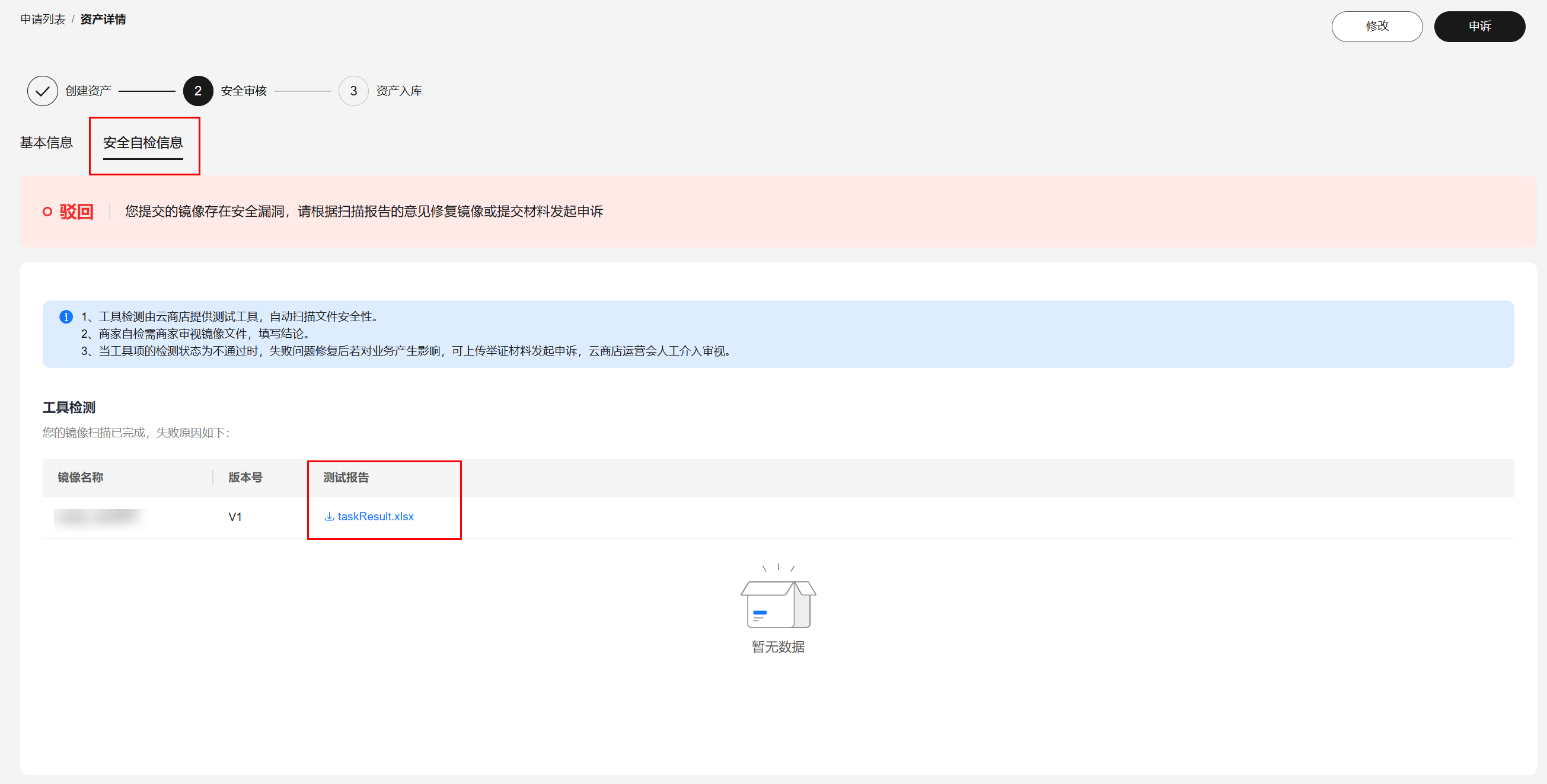Click the red 驳回 status circle icon
Viewport: 1547px width, 784px height.
[47, 212]
